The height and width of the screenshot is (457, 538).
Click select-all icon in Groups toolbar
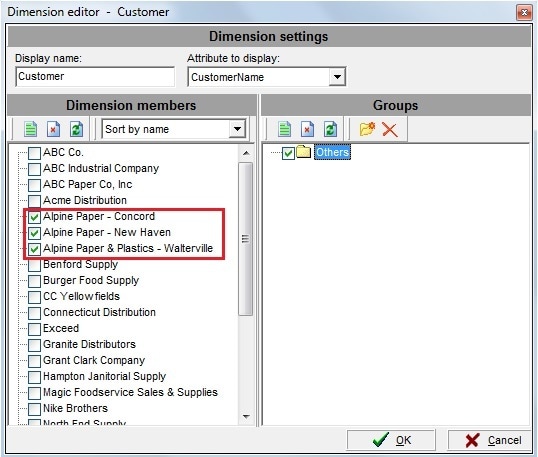tap(284, 129)
